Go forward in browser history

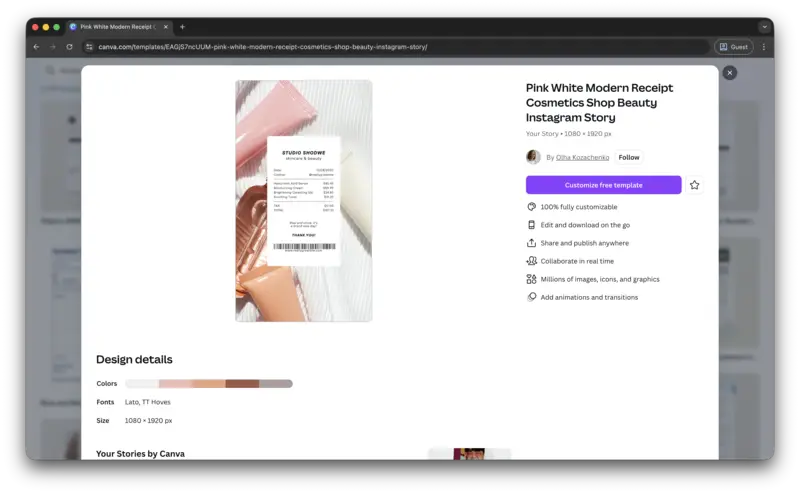(x=53, y=47)
